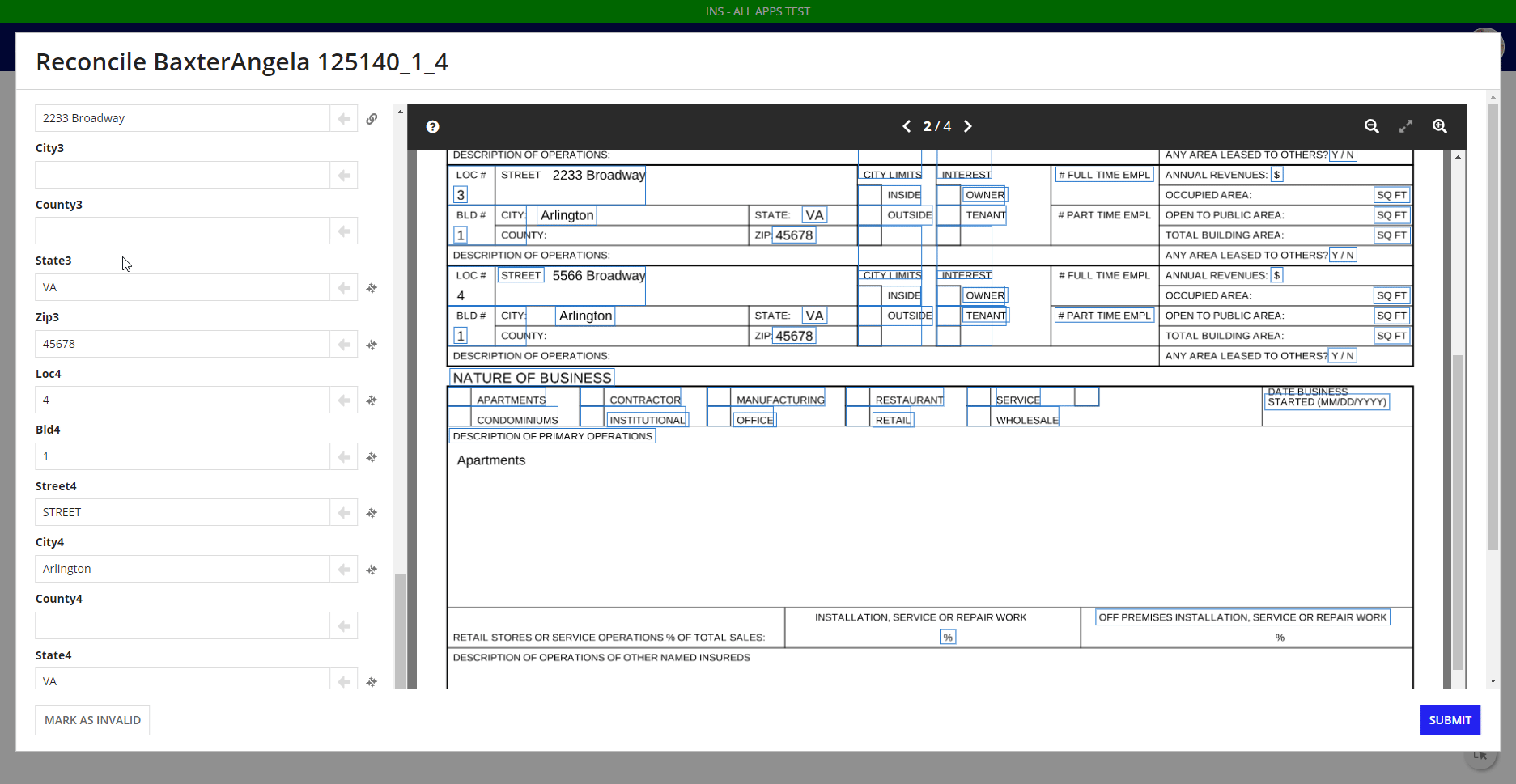Viewport: 1516px width, 784px height.
Task: Select NATURE OF BUSINESS heading in document
Action: [532, 378]
